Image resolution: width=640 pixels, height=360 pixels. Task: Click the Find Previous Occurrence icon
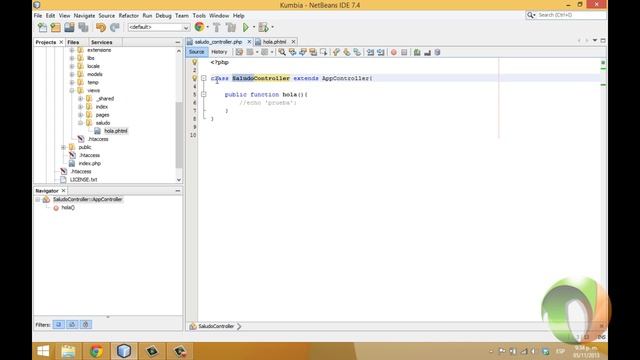point(292,52)
